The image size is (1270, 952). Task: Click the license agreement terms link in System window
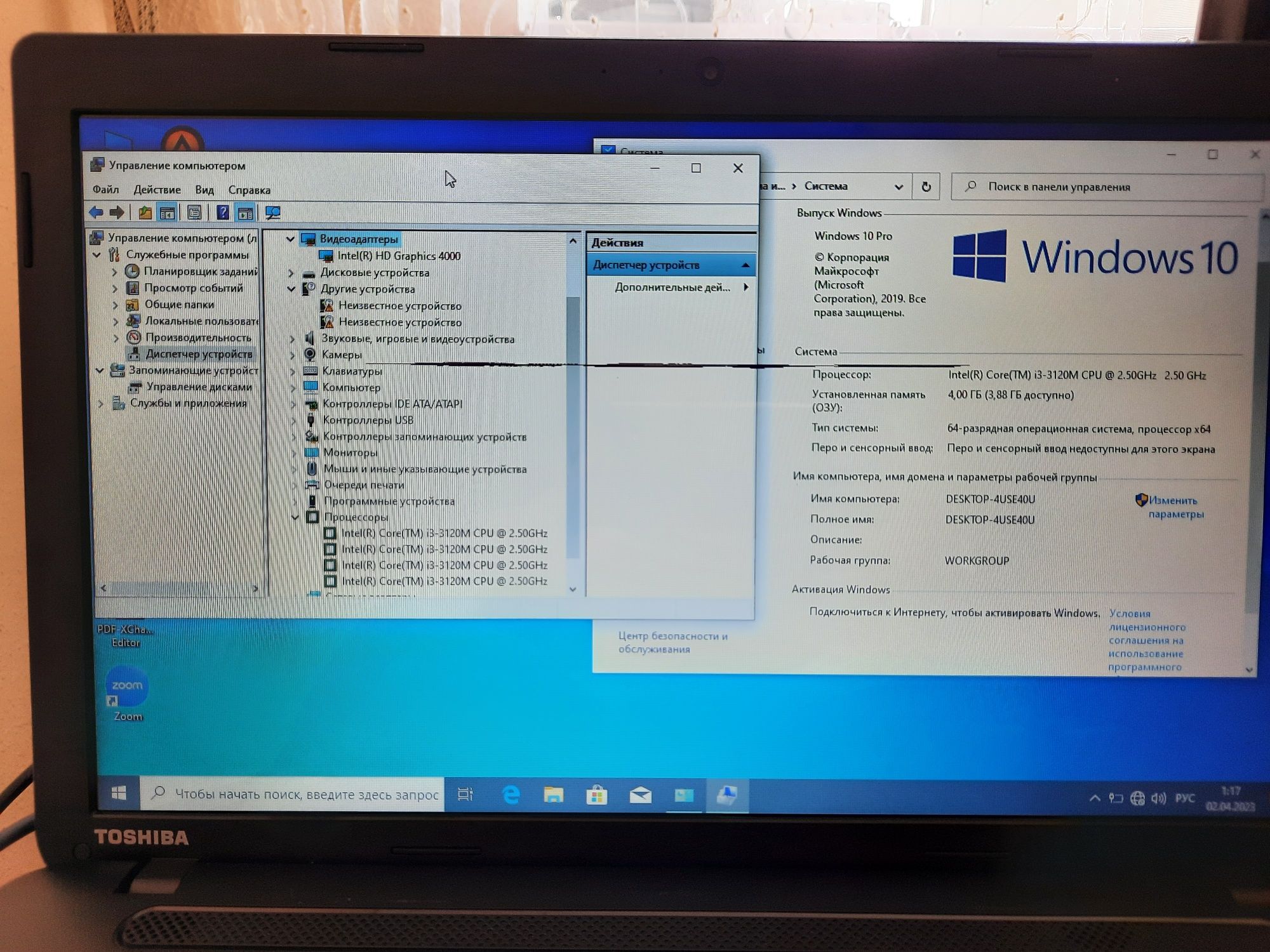pos(1147,640)
